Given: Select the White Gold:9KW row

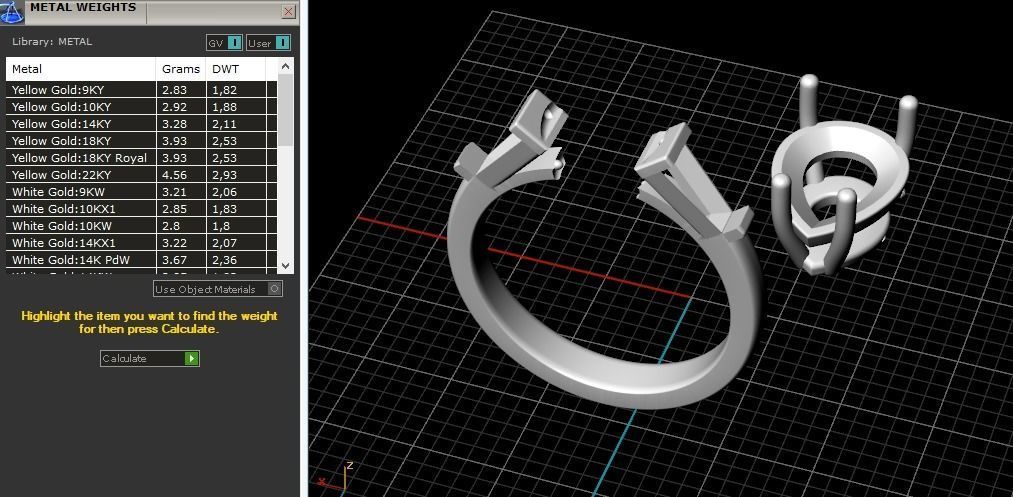Looking at the screenshot, I should point(142,192).
